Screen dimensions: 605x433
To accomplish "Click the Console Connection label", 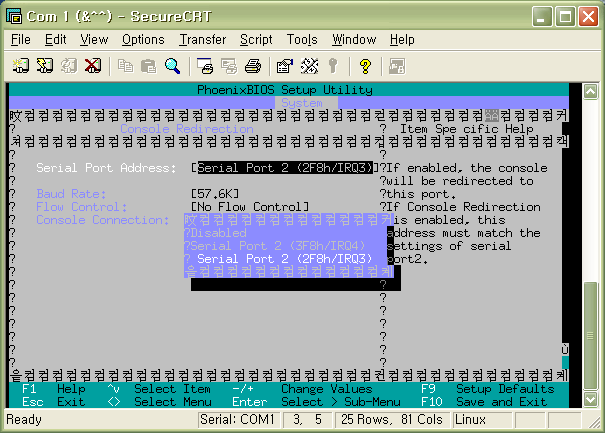I will [x=103, y=220].
